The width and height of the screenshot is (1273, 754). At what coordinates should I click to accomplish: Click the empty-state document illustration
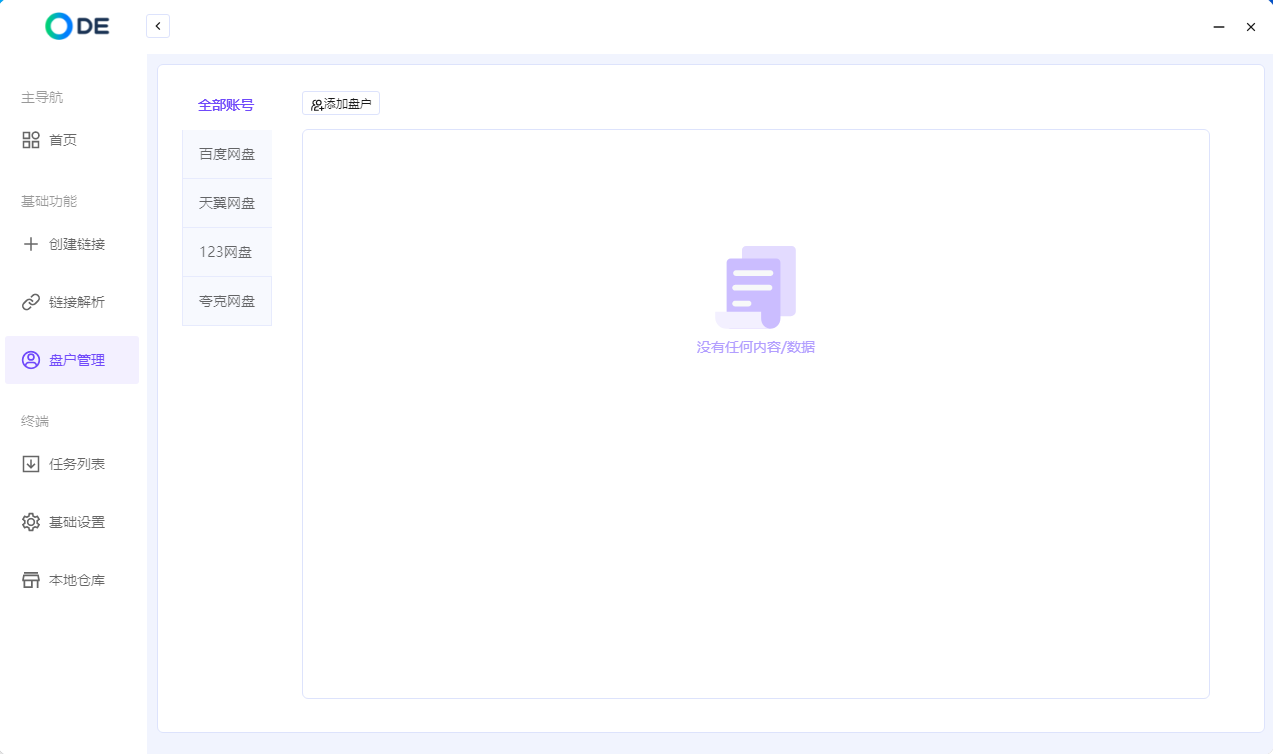[x=756, y=287]
